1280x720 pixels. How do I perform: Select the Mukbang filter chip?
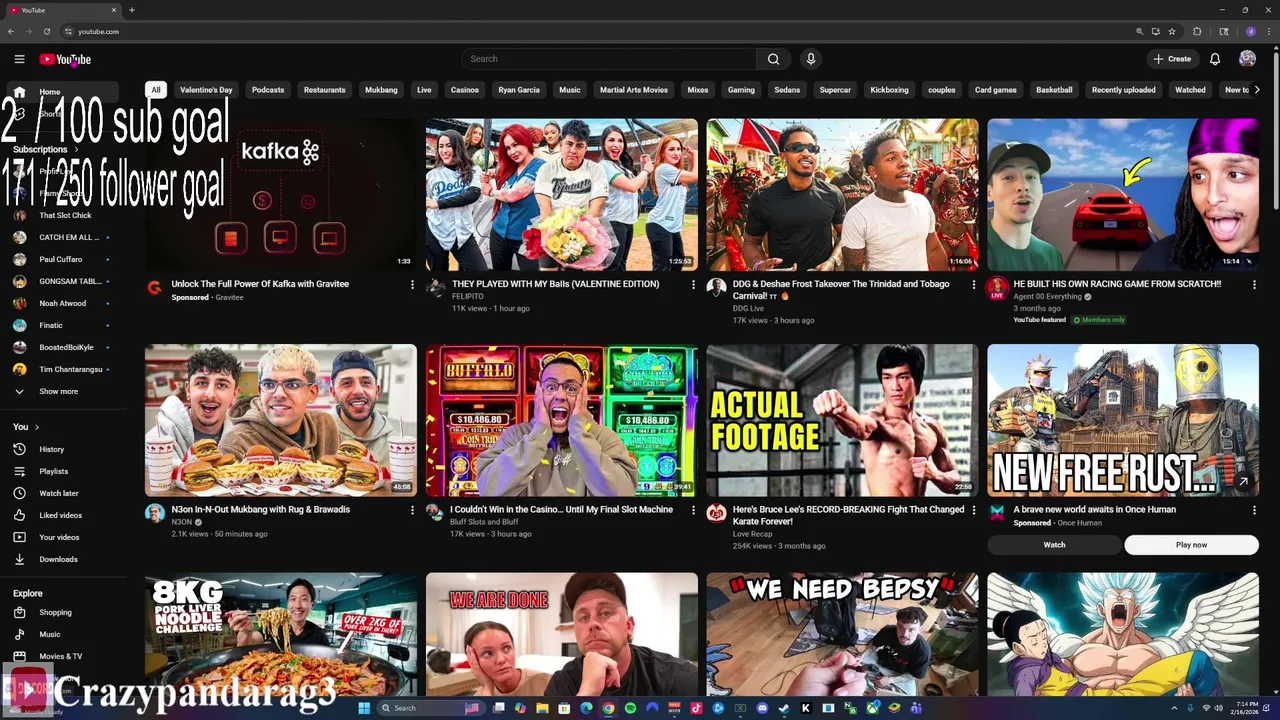(381, 90)
